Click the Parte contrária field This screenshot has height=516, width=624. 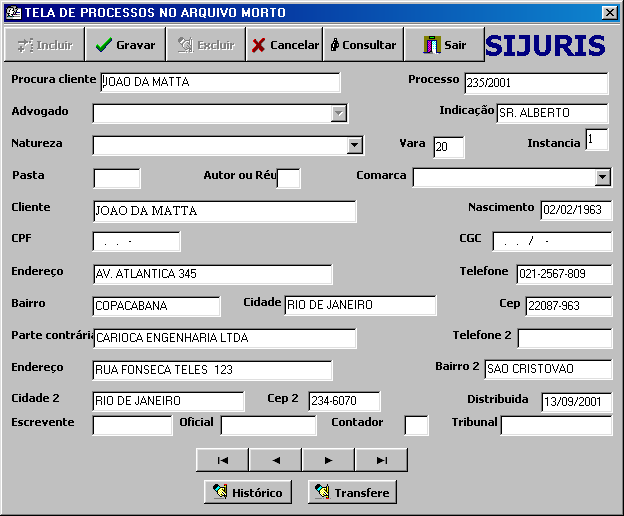point(224,338)
